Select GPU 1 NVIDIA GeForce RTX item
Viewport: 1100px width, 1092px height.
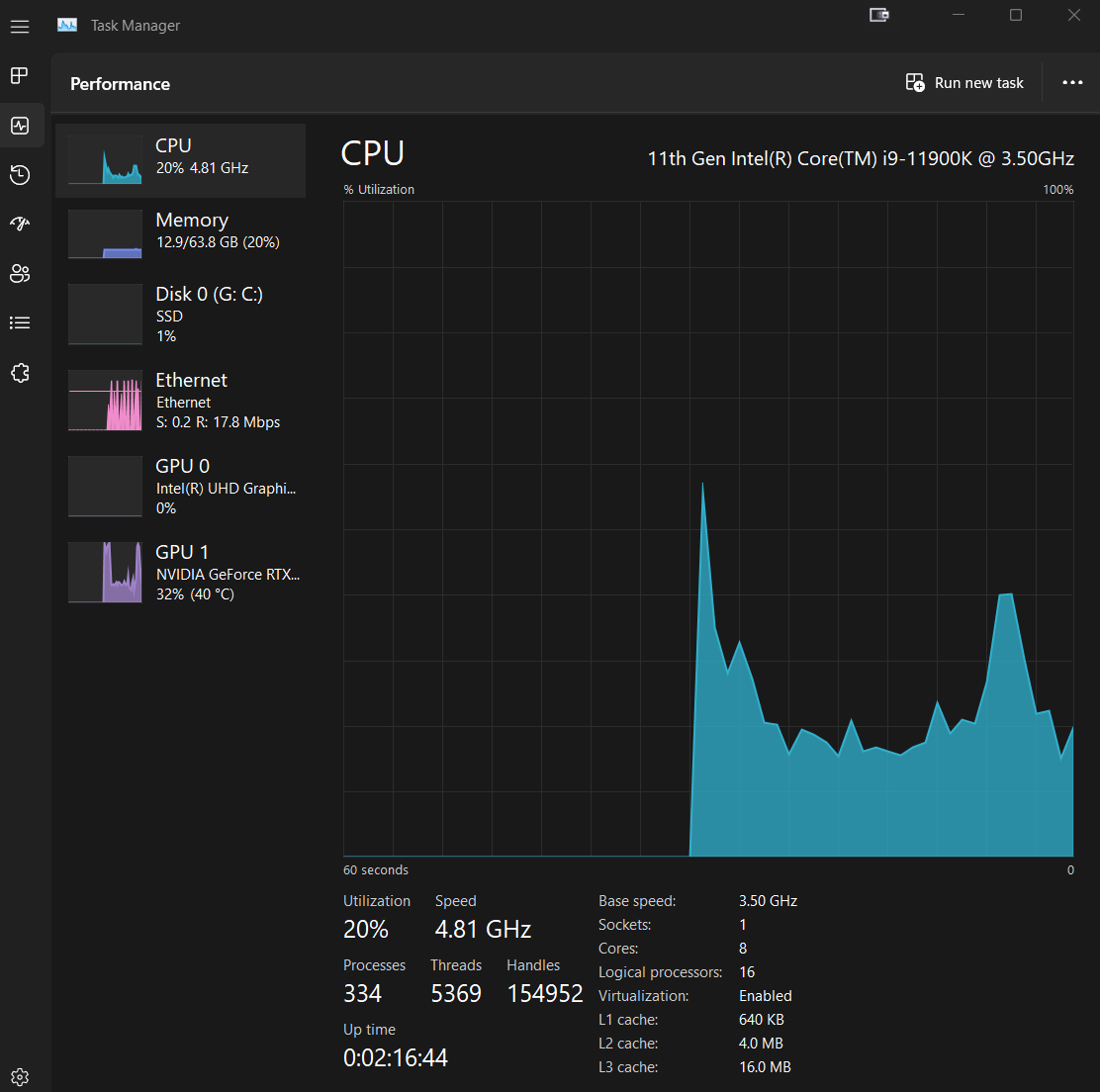pos(180,573)
